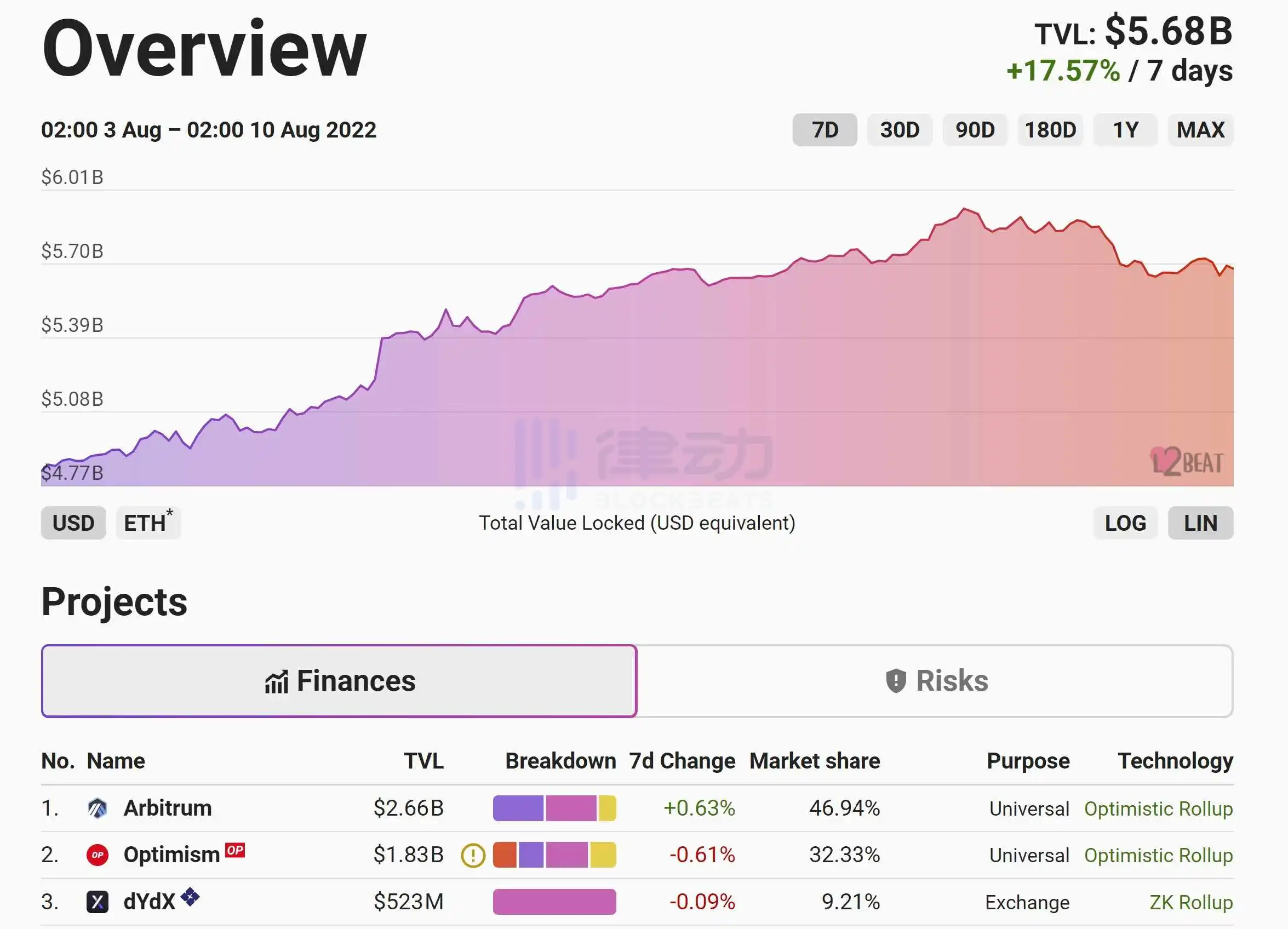Switch chart currency to ETH
Image resolution: width=1288 pixels, height=929 pixels.
[148, 523]
